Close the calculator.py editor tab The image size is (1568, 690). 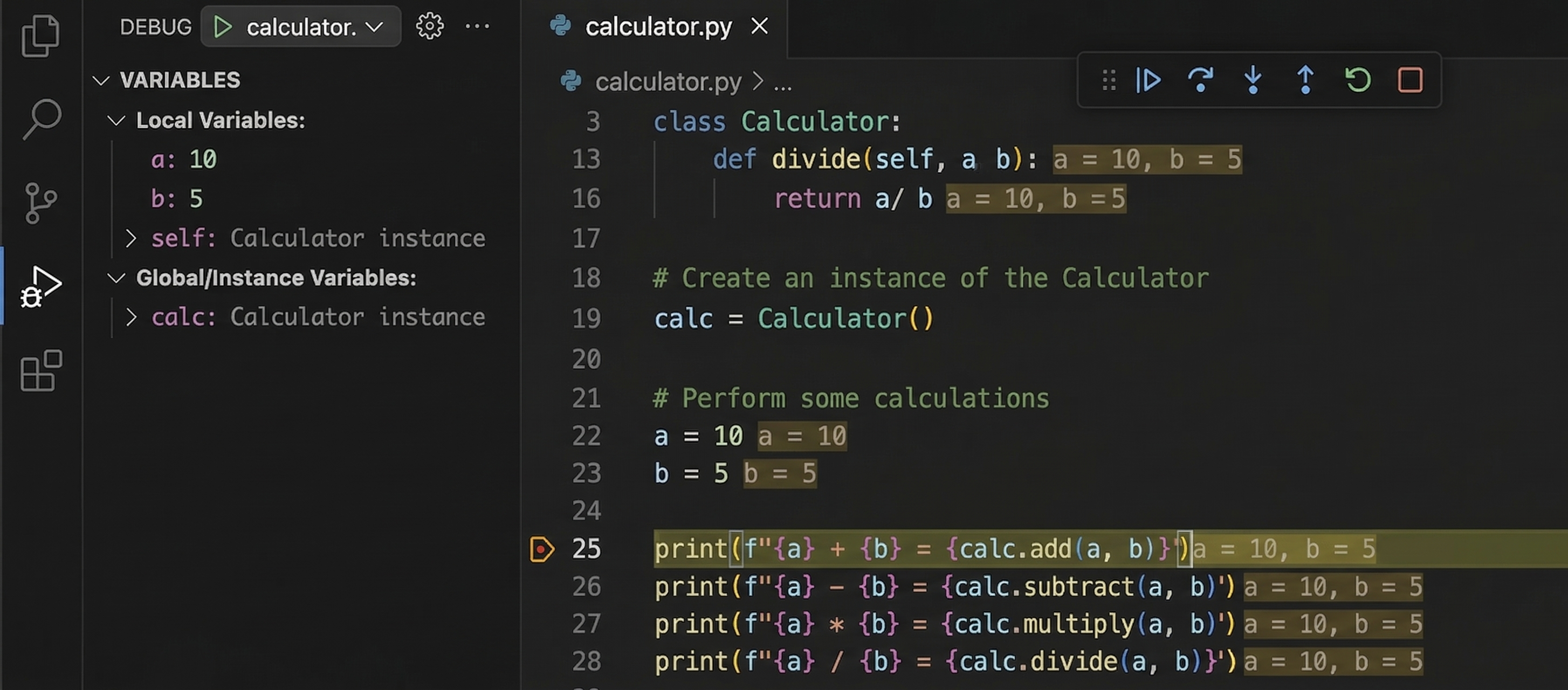point(760,25)
